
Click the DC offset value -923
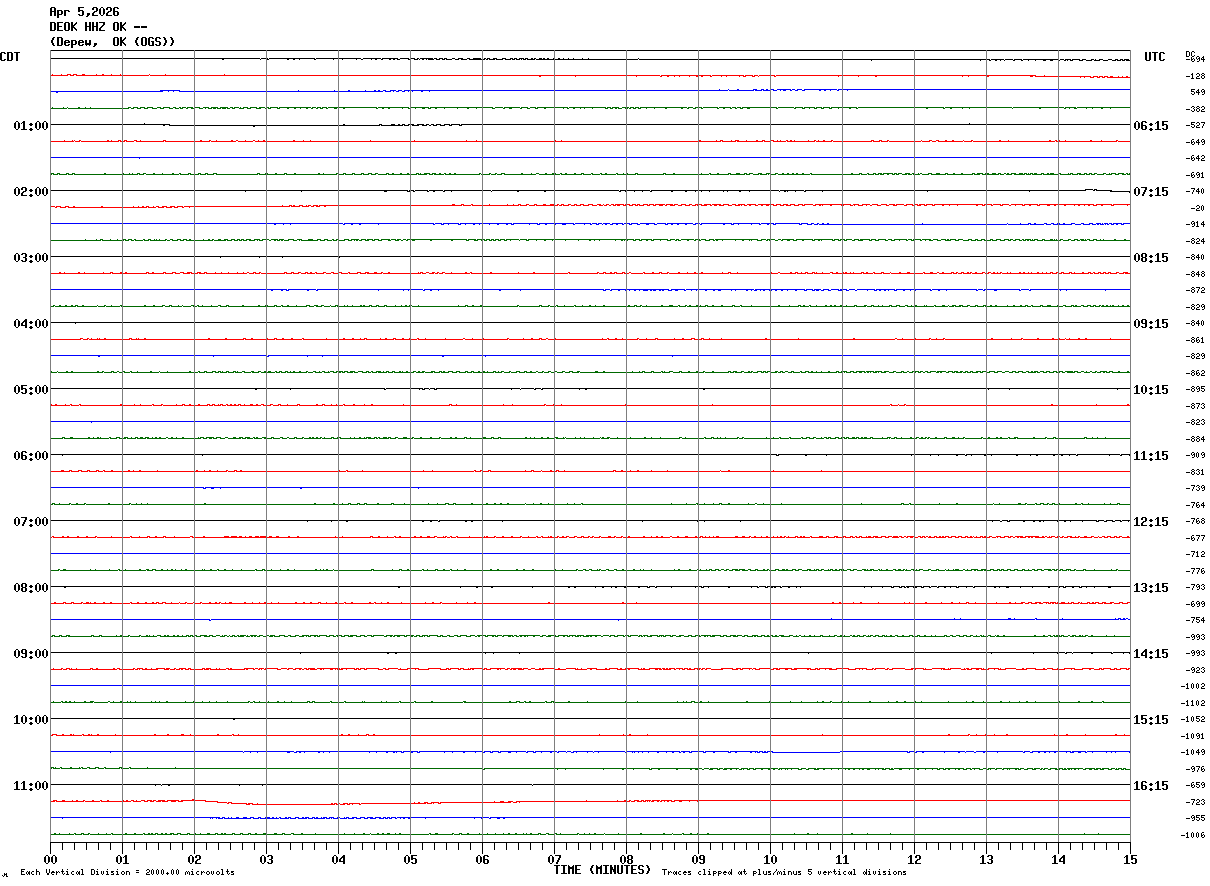pos(1195,670)
